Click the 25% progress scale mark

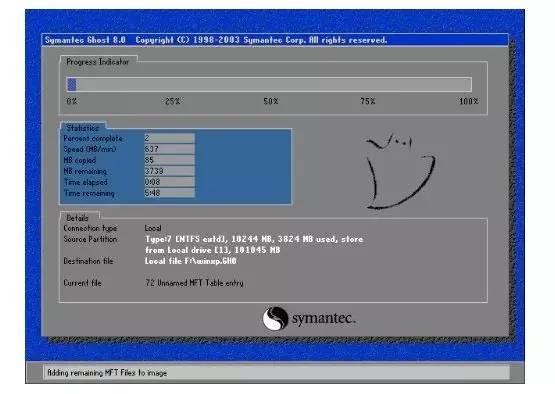172,101
